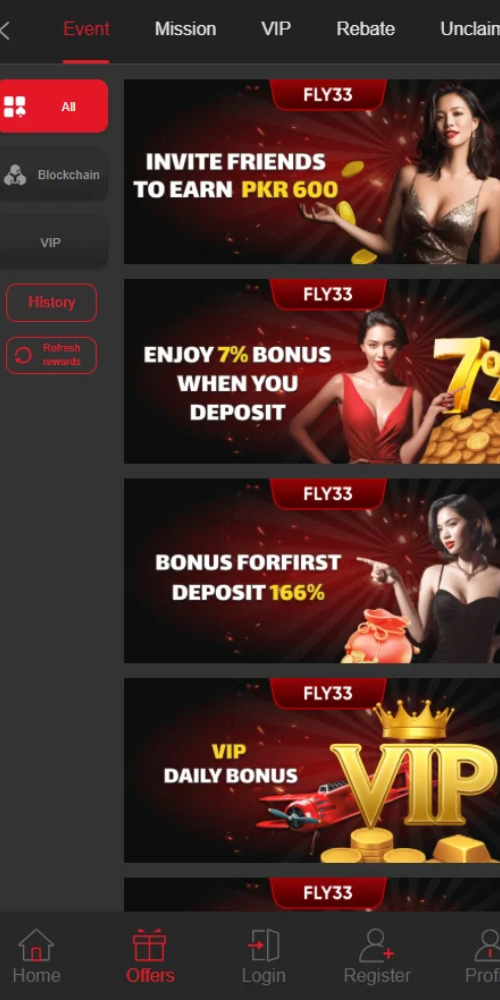Open Register person-plus icon

(376, 945)
